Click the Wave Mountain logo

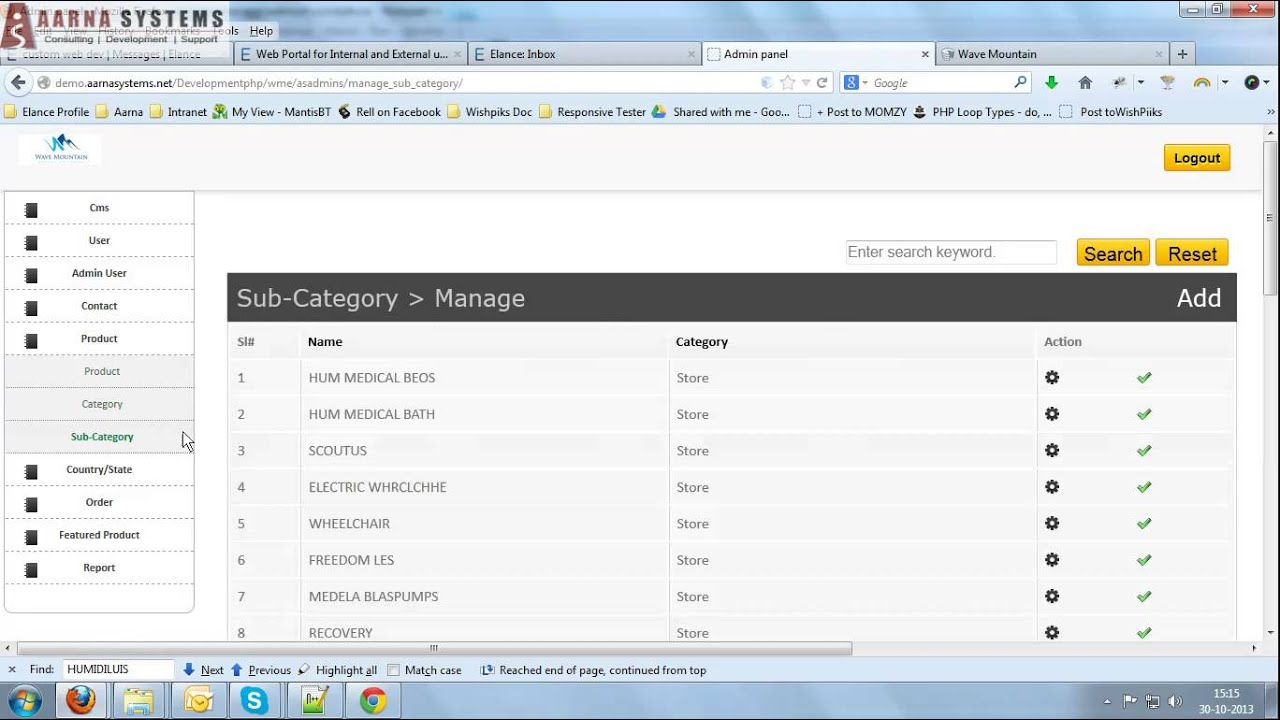(x=60, y=149)
